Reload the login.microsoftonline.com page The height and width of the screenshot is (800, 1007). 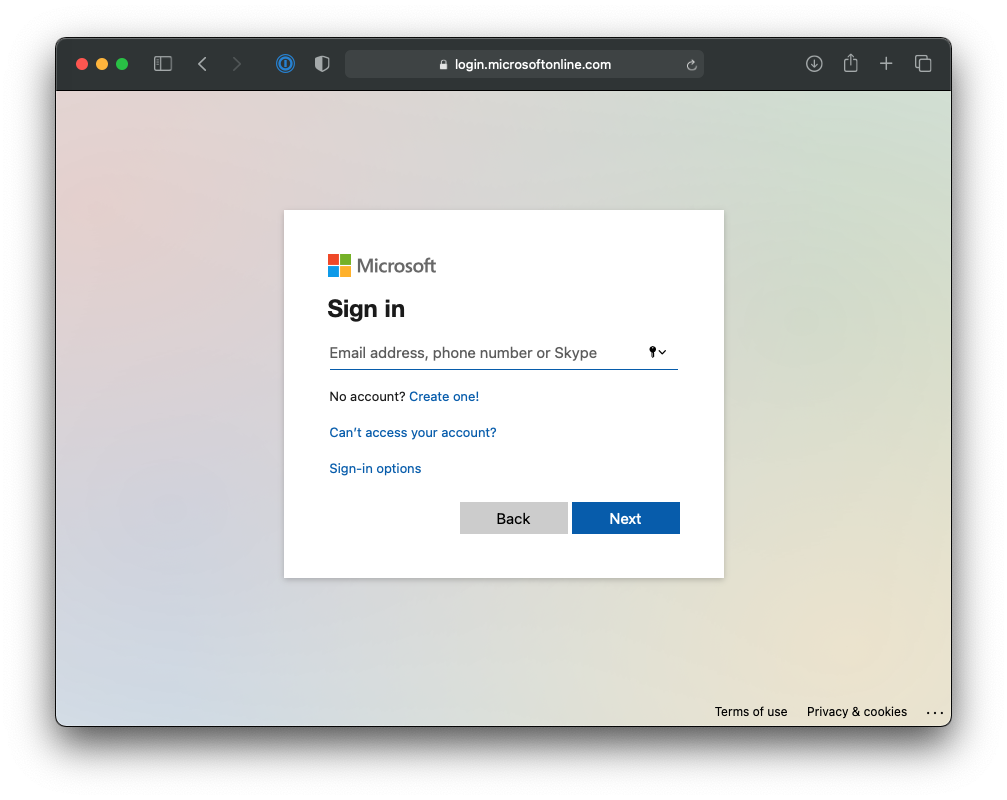(691, 65)
